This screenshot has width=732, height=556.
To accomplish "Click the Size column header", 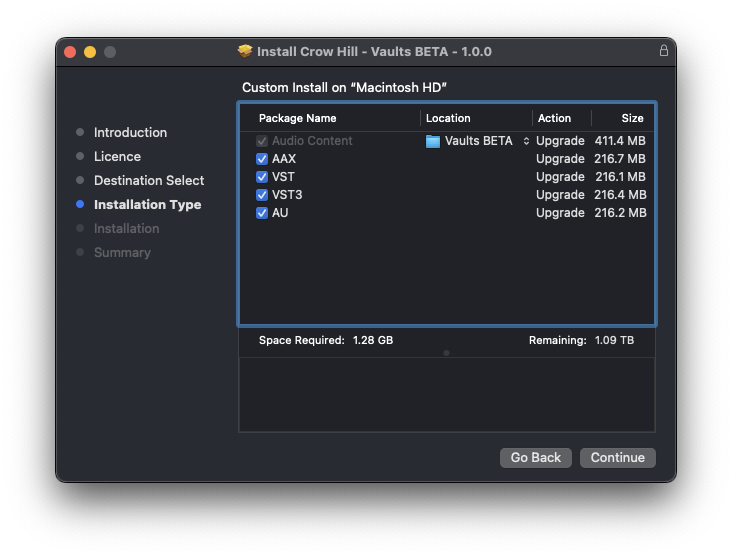I will point(632,118).
